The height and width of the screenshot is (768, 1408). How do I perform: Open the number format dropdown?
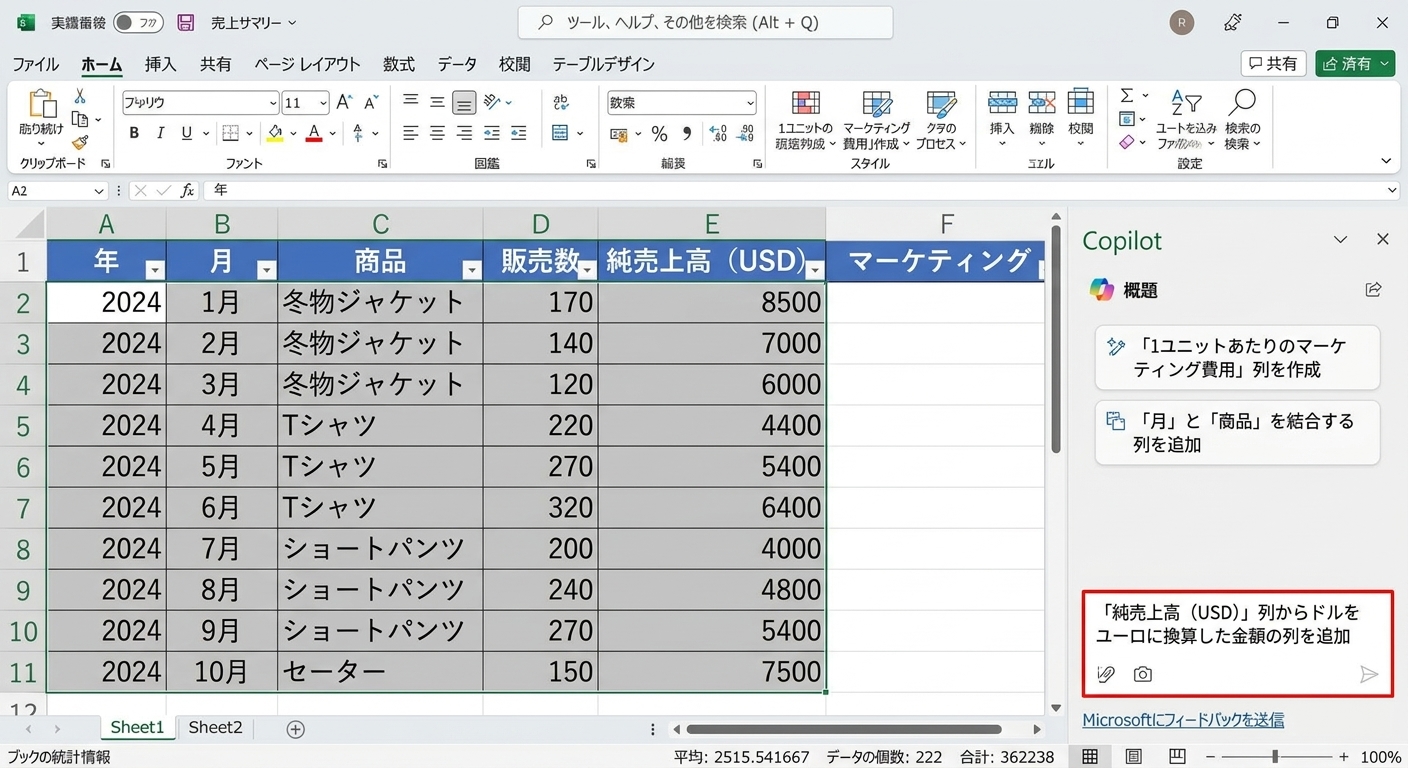click(750, 103)
